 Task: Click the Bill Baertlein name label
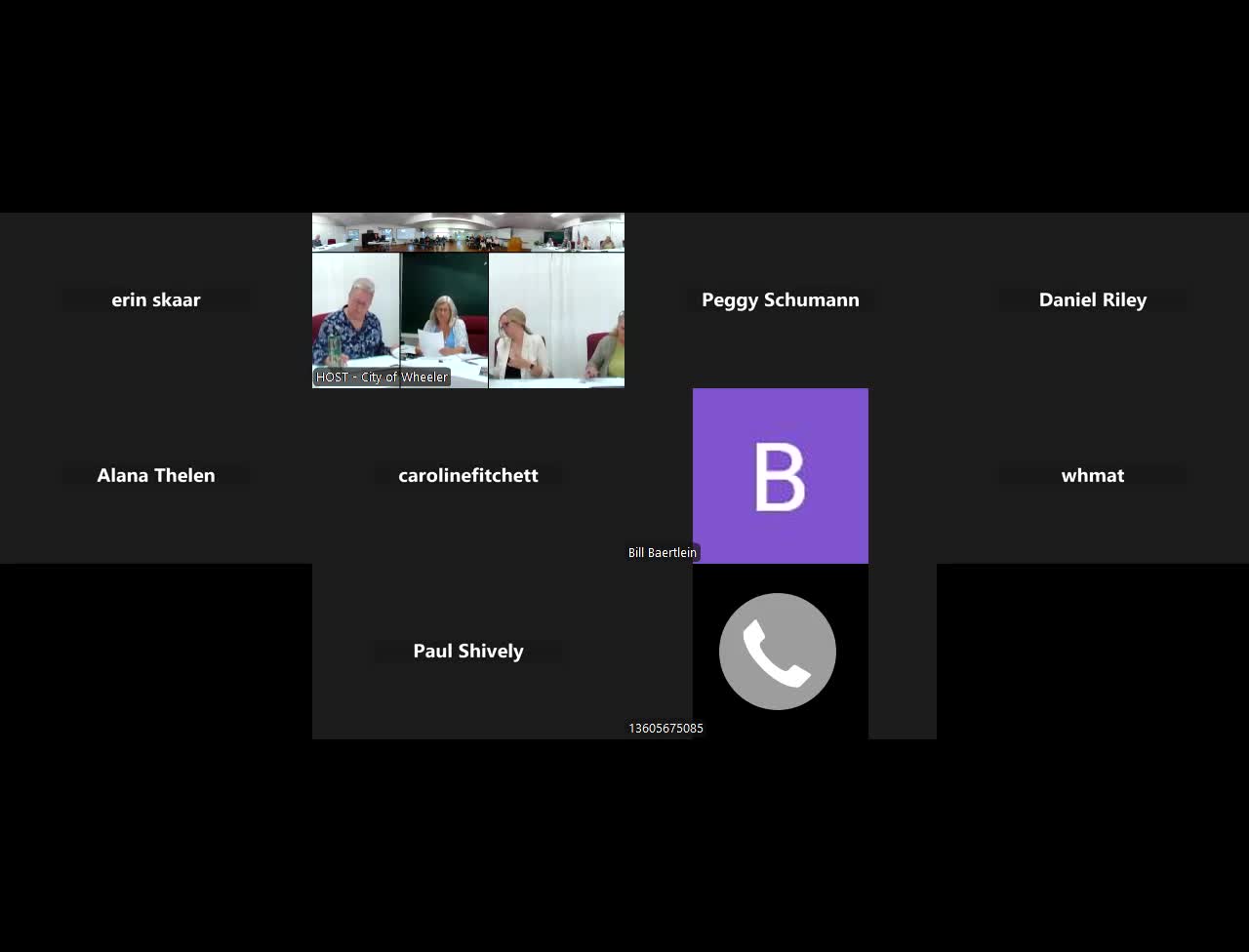(x=663, y=553)
